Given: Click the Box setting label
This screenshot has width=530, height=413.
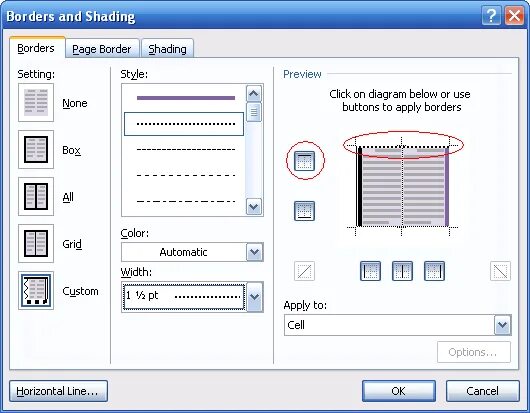Looking at the screenshot, I should (71, 150).
